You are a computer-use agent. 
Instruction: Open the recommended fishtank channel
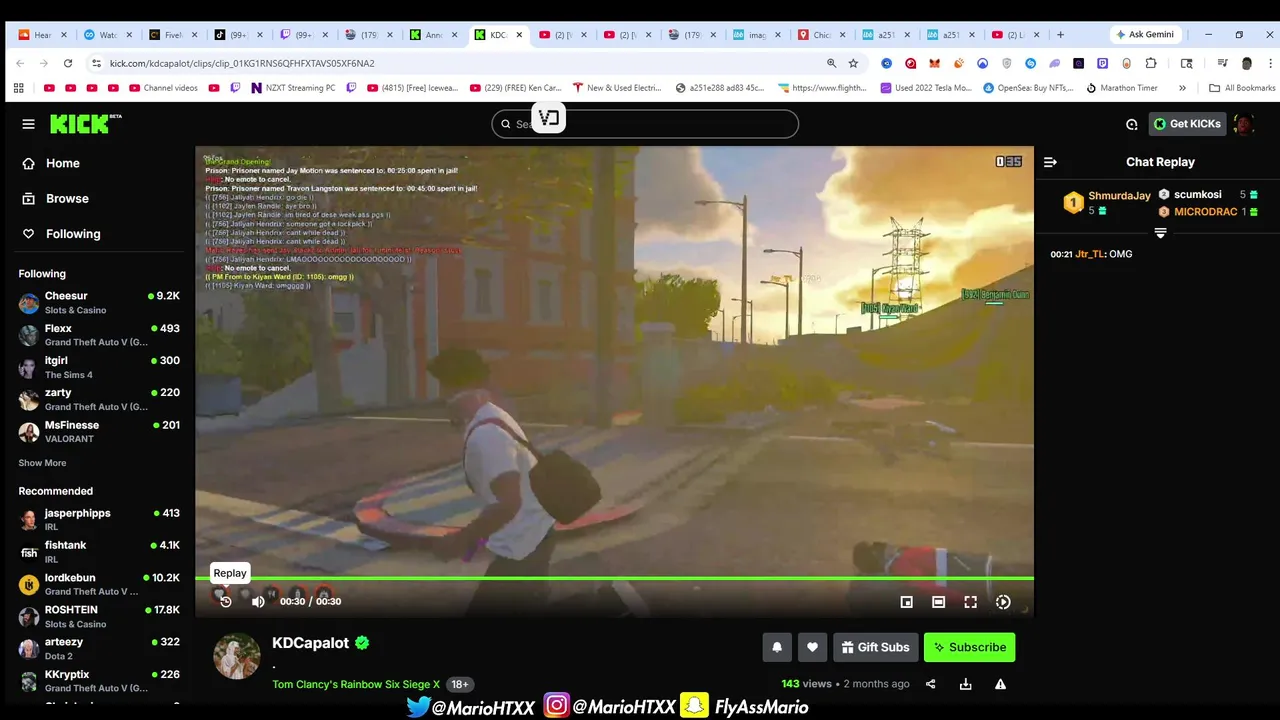[98, 551]
